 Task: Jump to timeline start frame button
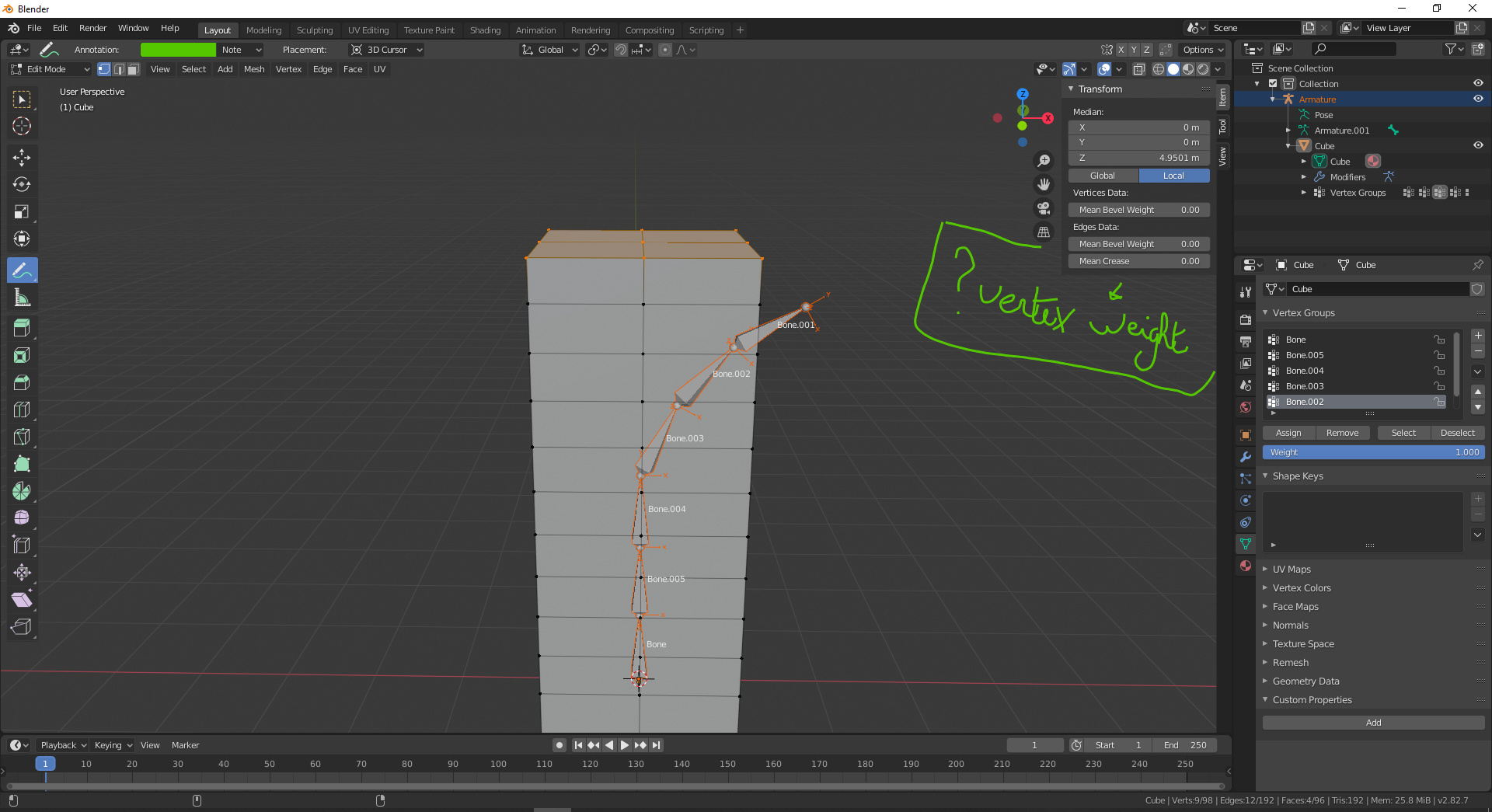coord(578,745)
